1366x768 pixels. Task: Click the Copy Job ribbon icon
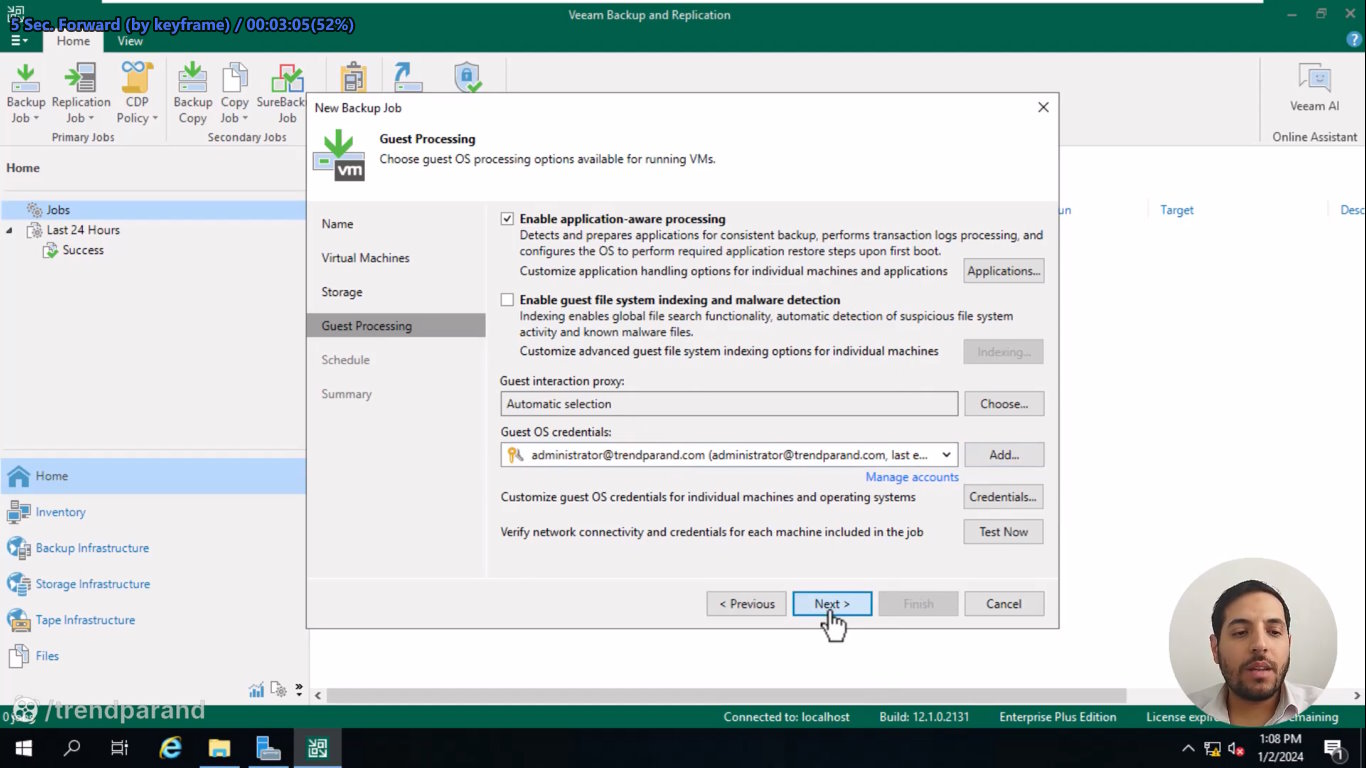point(235,93)
